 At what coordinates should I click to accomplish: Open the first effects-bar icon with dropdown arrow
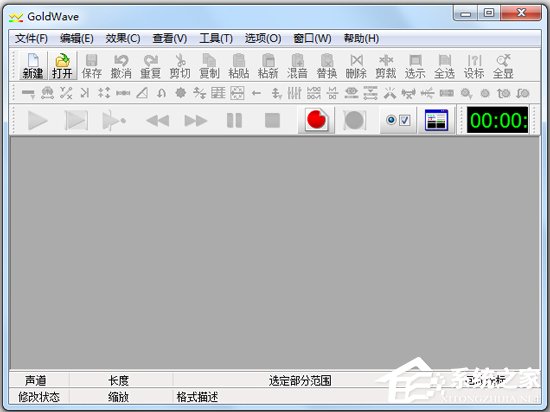pyautogui.click(x=28, y=93)
